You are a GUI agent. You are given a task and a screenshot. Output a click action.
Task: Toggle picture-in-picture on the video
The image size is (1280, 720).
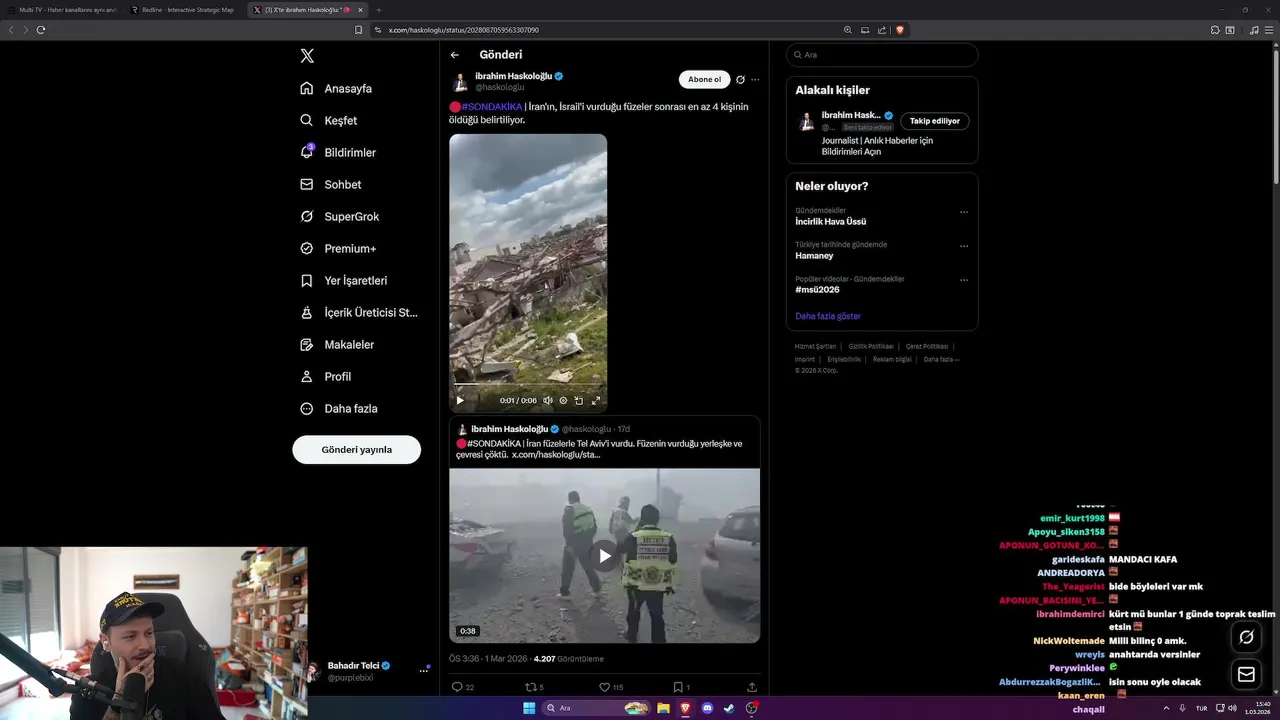tap(579, 400)
